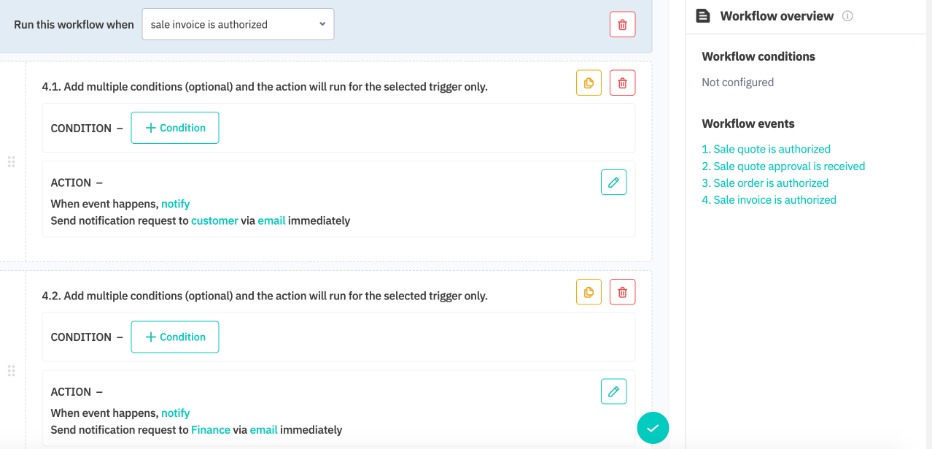This screenshot has width=932, height=449.
Task: Edit the 4.2 Finance notification action
Action: [614, 391]
